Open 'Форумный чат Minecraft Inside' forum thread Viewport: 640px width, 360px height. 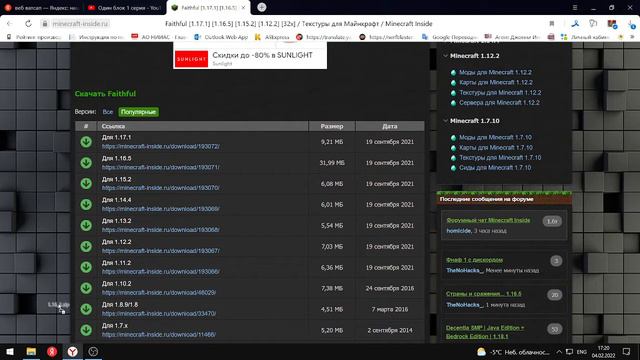point(488,220)
